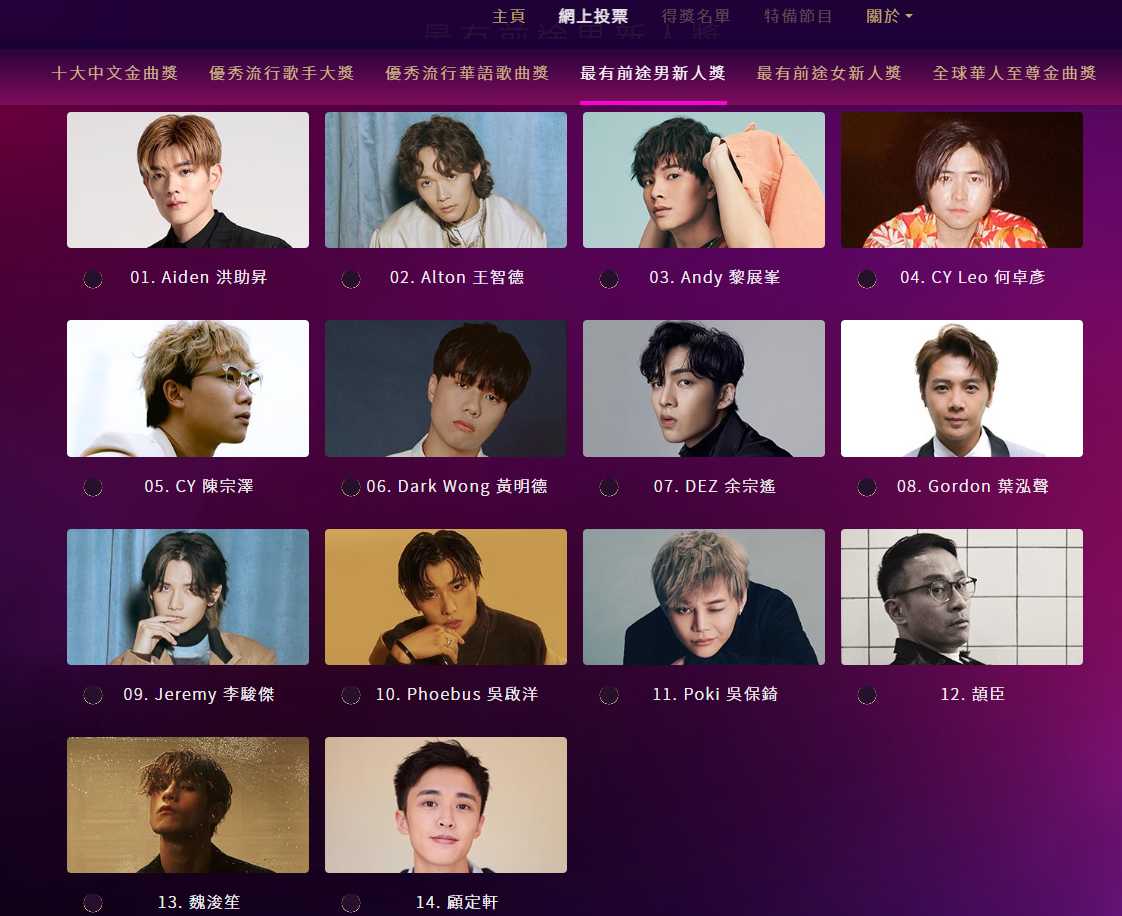Open the 優秀流行歌手大獎 tab
The width and height of the screenshot is (1122, 916).
[281, 73]
